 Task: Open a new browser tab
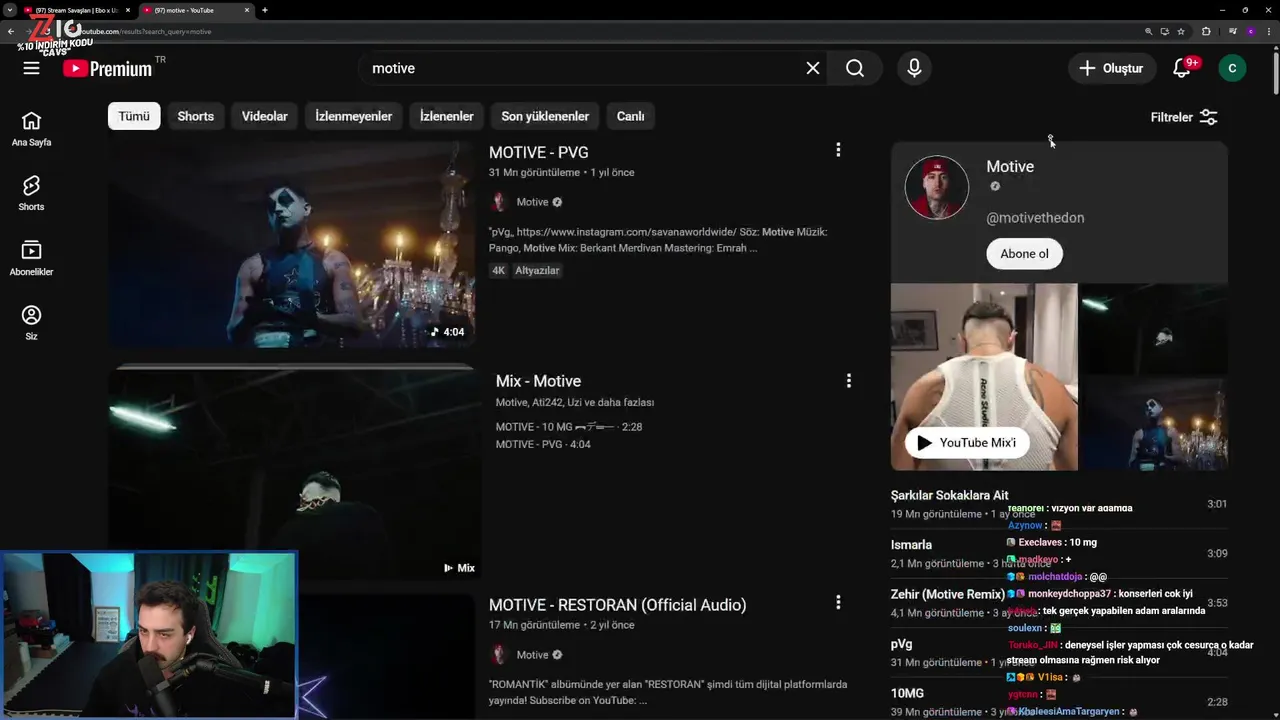click(264, 10)
